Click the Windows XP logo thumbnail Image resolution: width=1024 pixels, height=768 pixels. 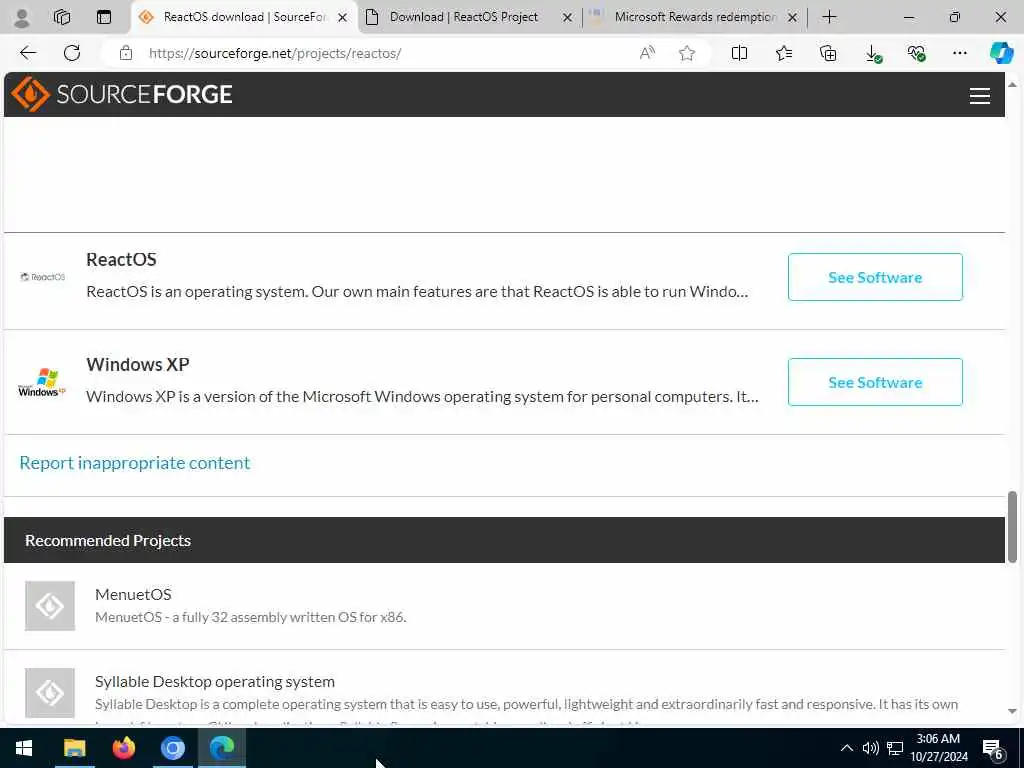42,382
